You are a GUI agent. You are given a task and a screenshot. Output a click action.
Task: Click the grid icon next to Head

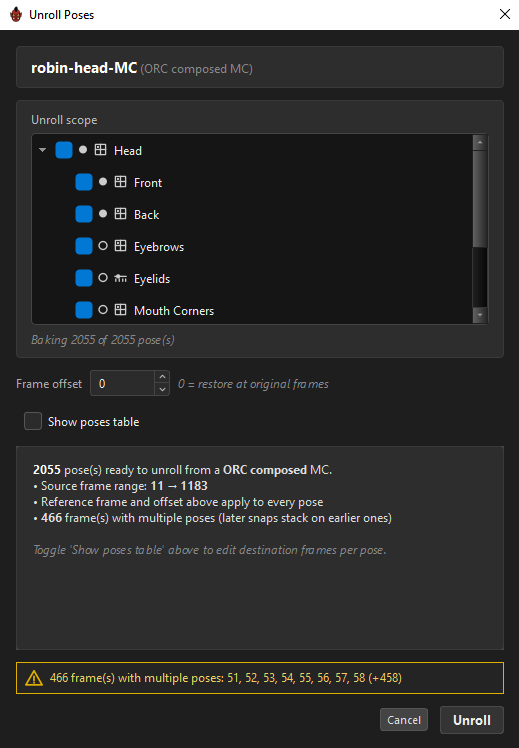100,150
